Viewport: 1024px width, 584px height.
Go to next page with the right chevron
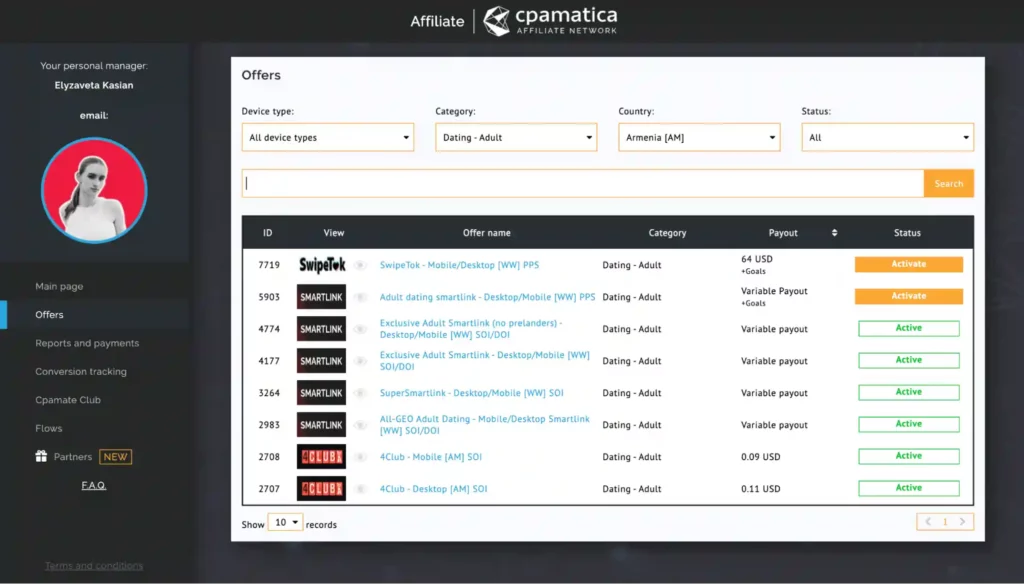coord(961,521)
